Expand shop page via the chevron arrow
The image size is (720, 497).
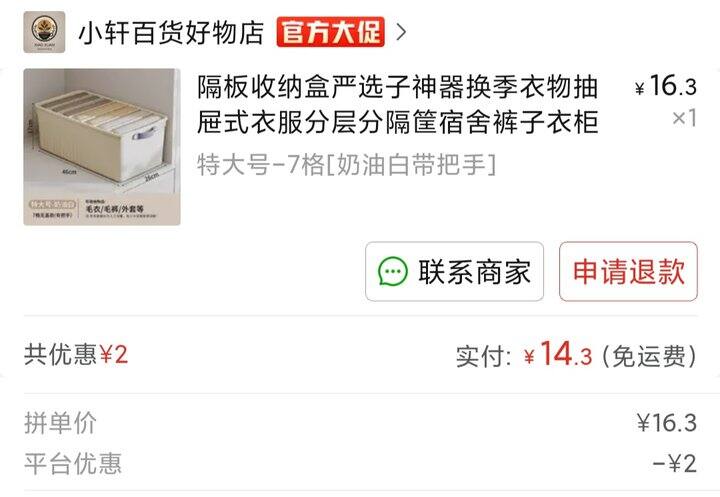tap(401, 32)
